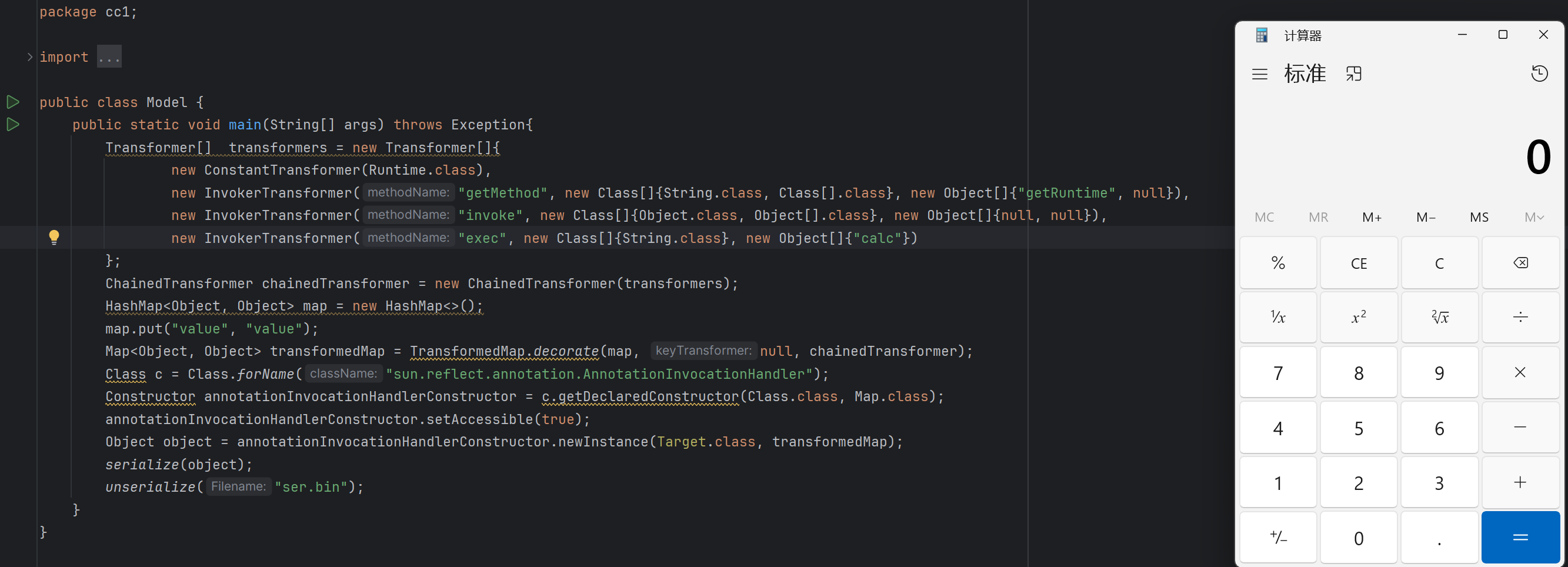
Task: Click the "calc" string in exec line
Action: pos(877,238)
